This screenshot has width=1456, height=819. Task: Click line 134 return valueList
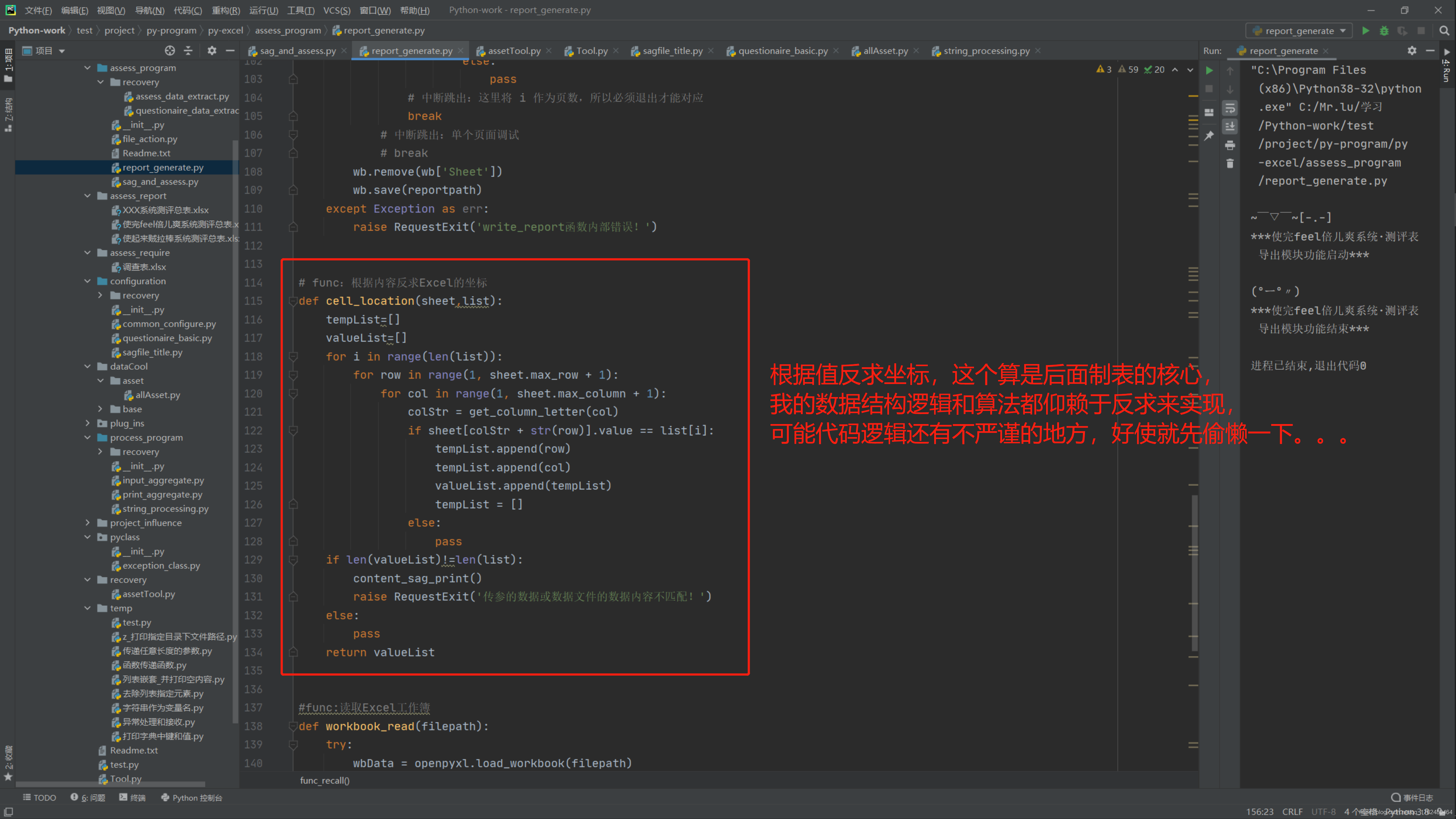[x=380, y=652]
